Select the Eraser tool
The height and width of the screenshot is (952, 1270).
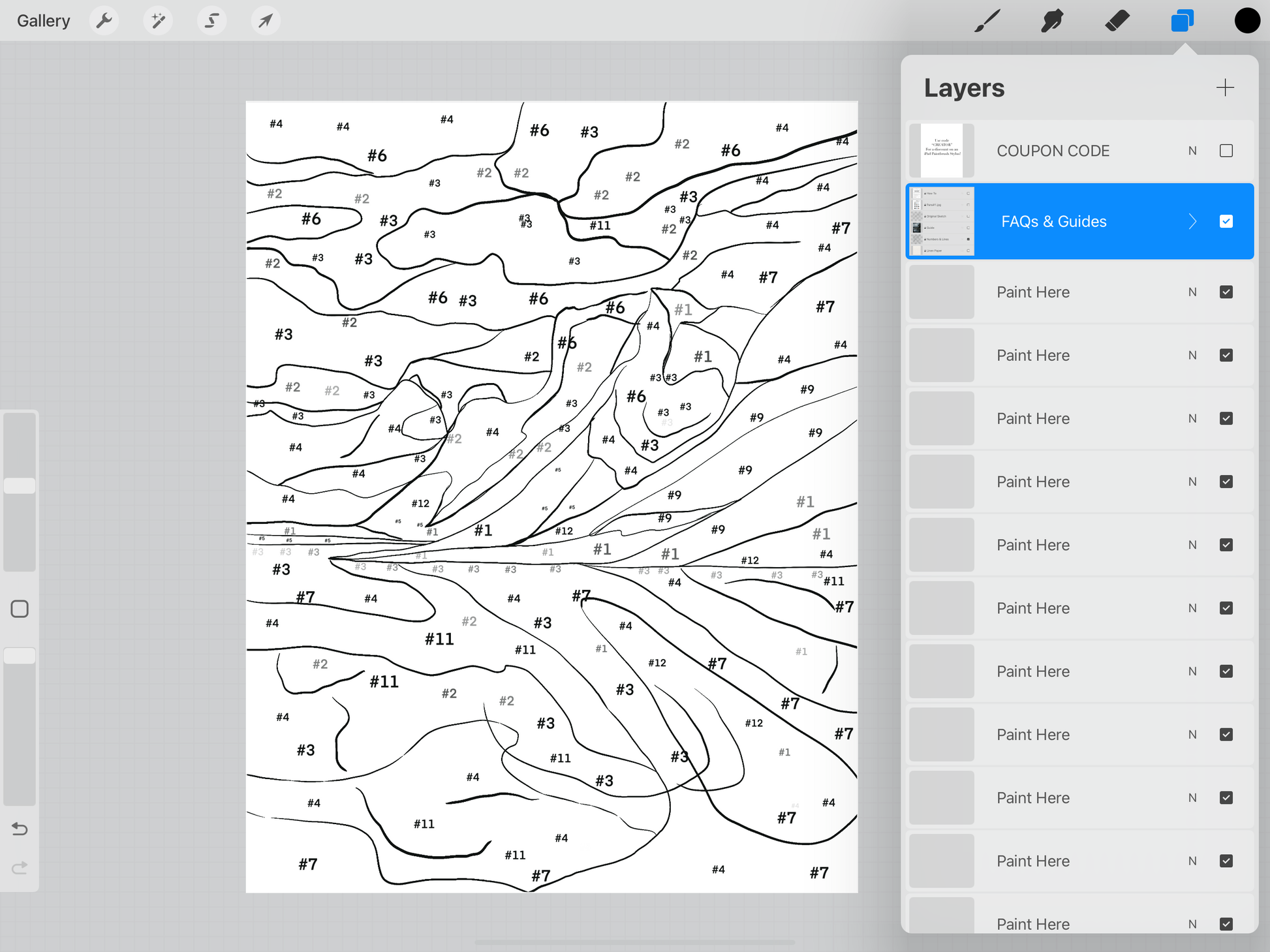click(1117, 21)
